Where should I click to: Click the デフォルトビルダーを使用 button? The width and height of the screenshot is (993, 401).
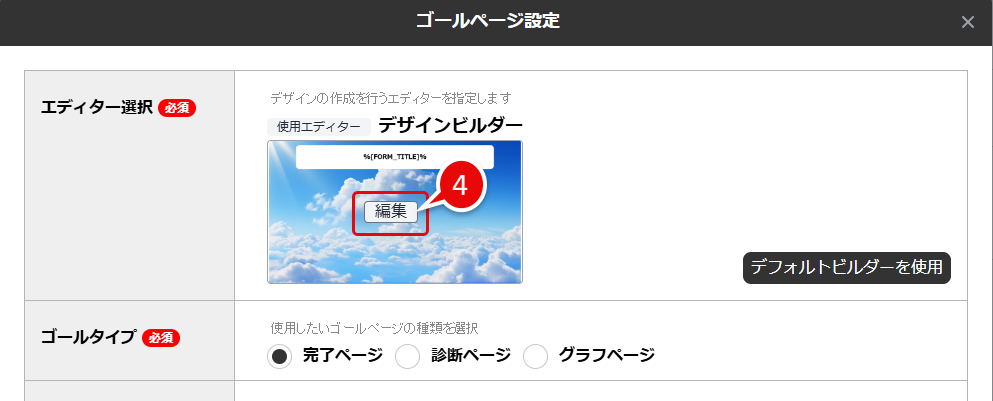tap(847, 267)
